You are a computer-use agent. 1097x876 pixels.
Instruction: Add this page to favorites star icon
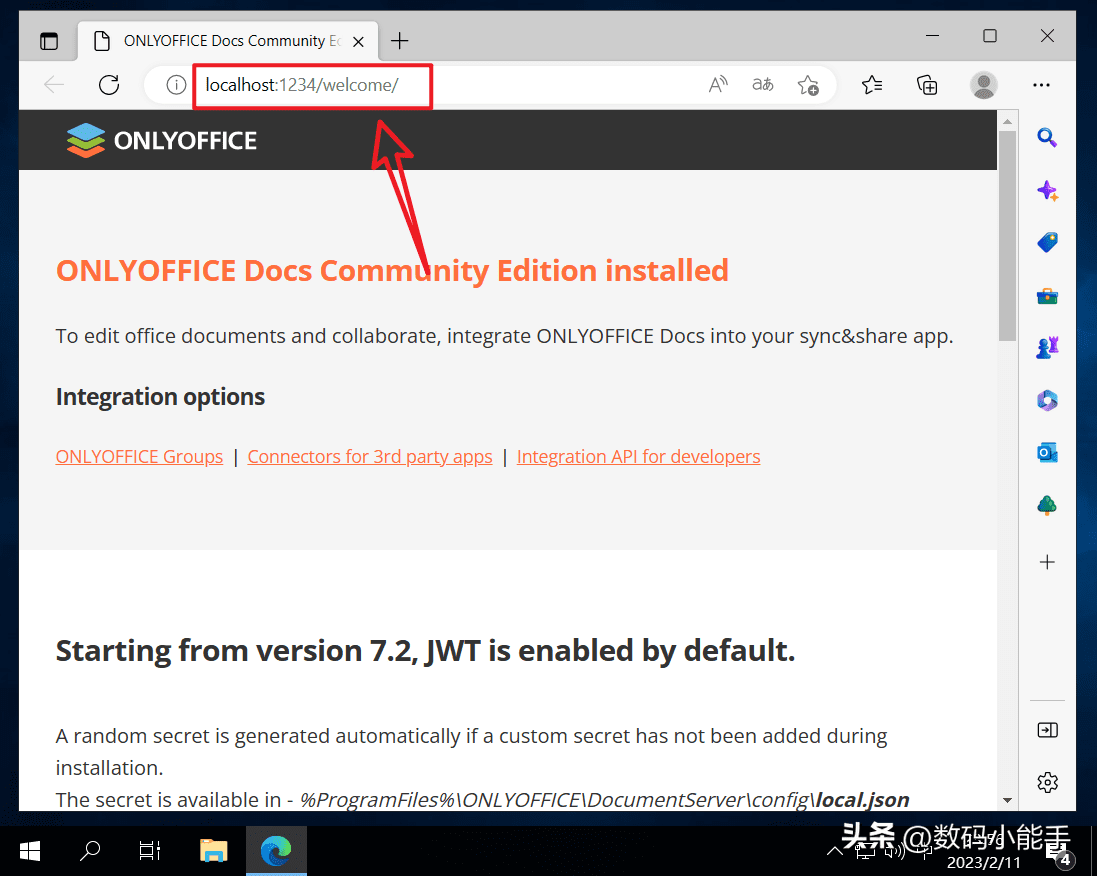pyautogui.click(x=808, y=85)
